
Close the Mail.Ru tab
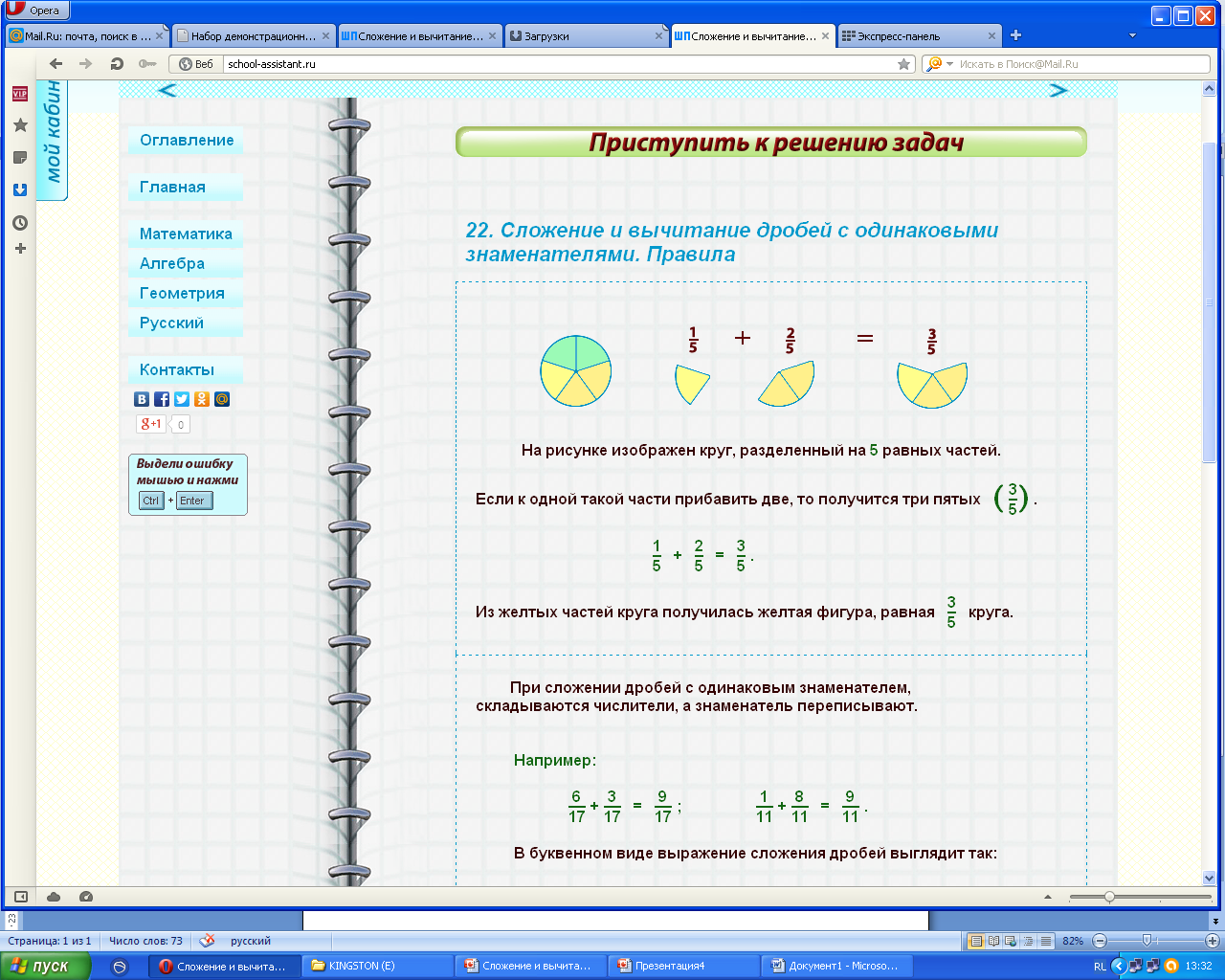pos(160,36)
